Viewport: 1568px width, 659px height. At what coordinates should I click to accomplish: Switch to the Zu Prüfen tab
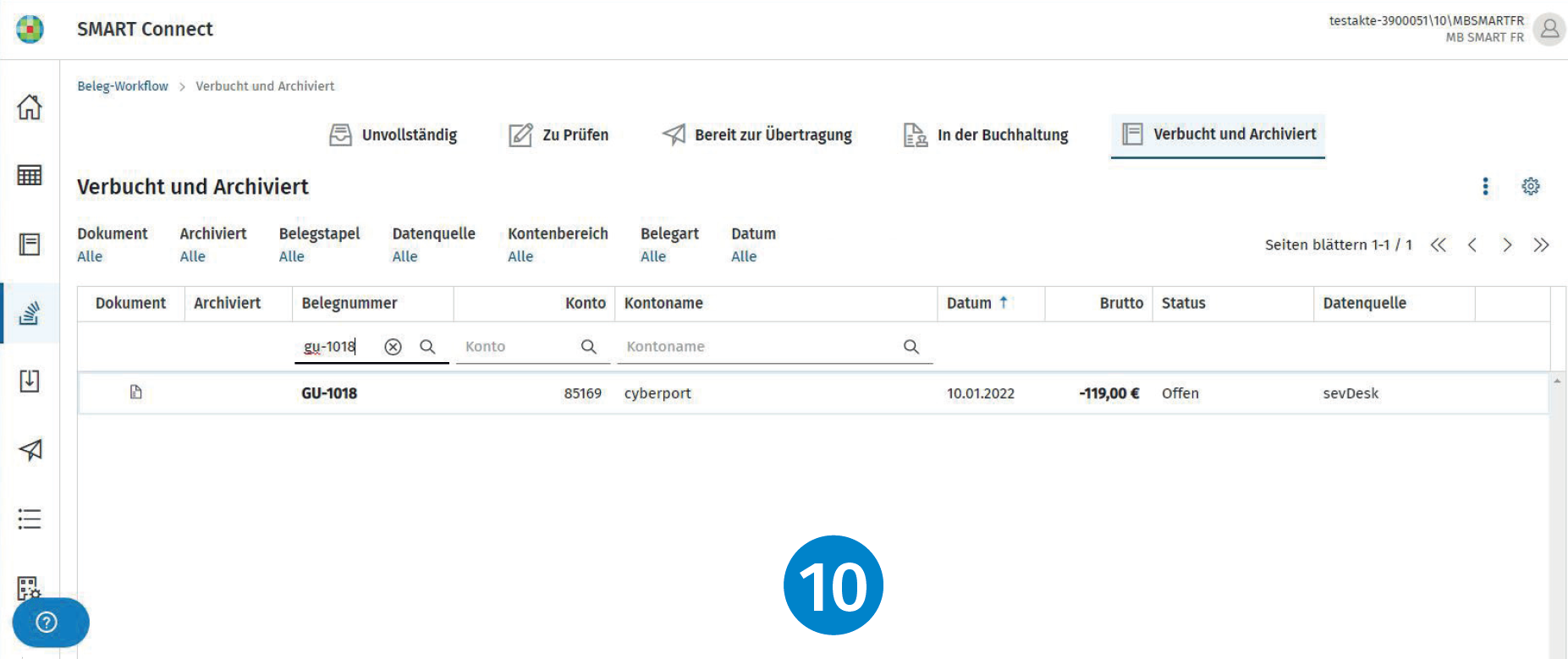point(558,135)
